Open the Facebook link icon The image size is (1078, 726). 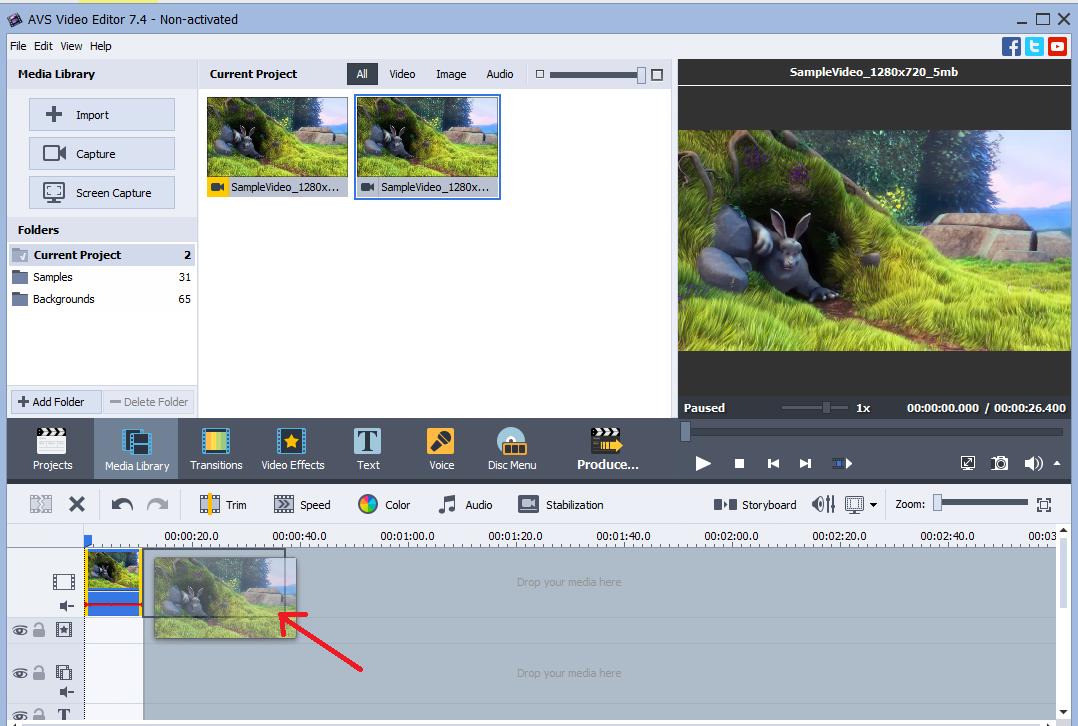click(x=1011, y=47)
